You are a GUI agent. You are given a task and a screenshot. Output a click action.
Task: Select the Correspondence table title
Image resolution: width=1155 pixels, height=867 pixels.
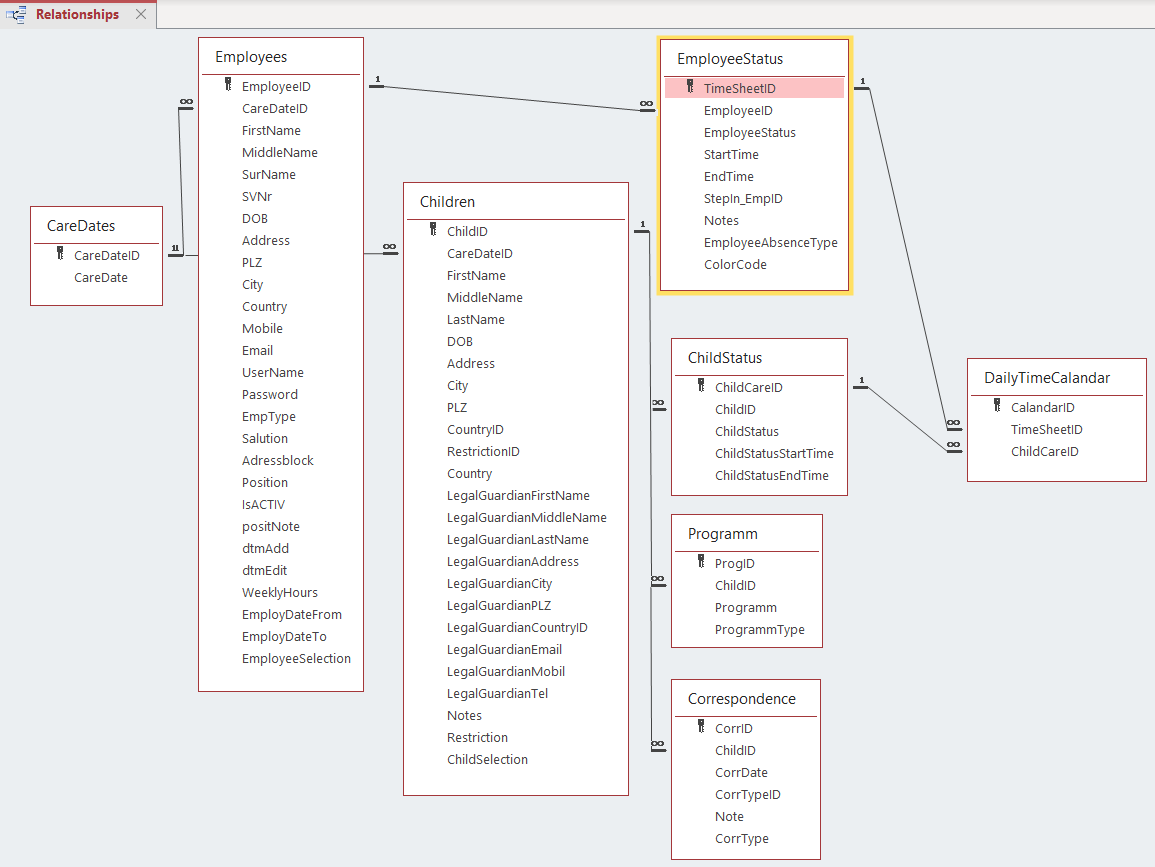click(742, 699)
